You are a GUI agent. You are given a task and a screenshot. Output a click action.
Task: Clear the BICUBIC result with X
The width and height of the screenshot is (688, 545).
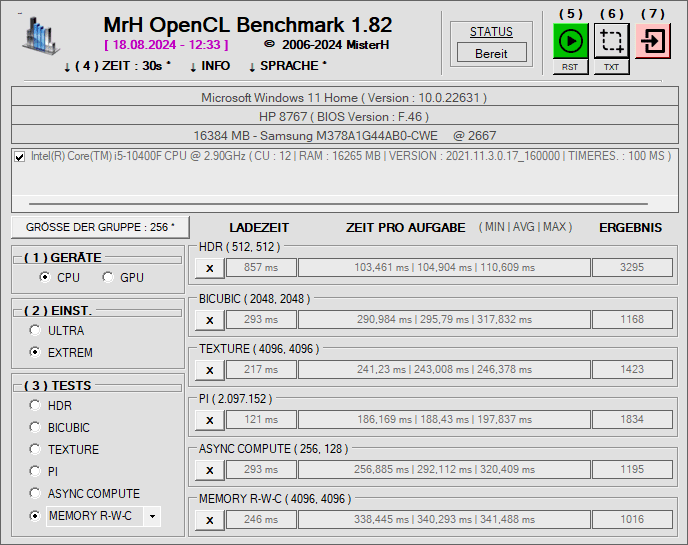210,320
